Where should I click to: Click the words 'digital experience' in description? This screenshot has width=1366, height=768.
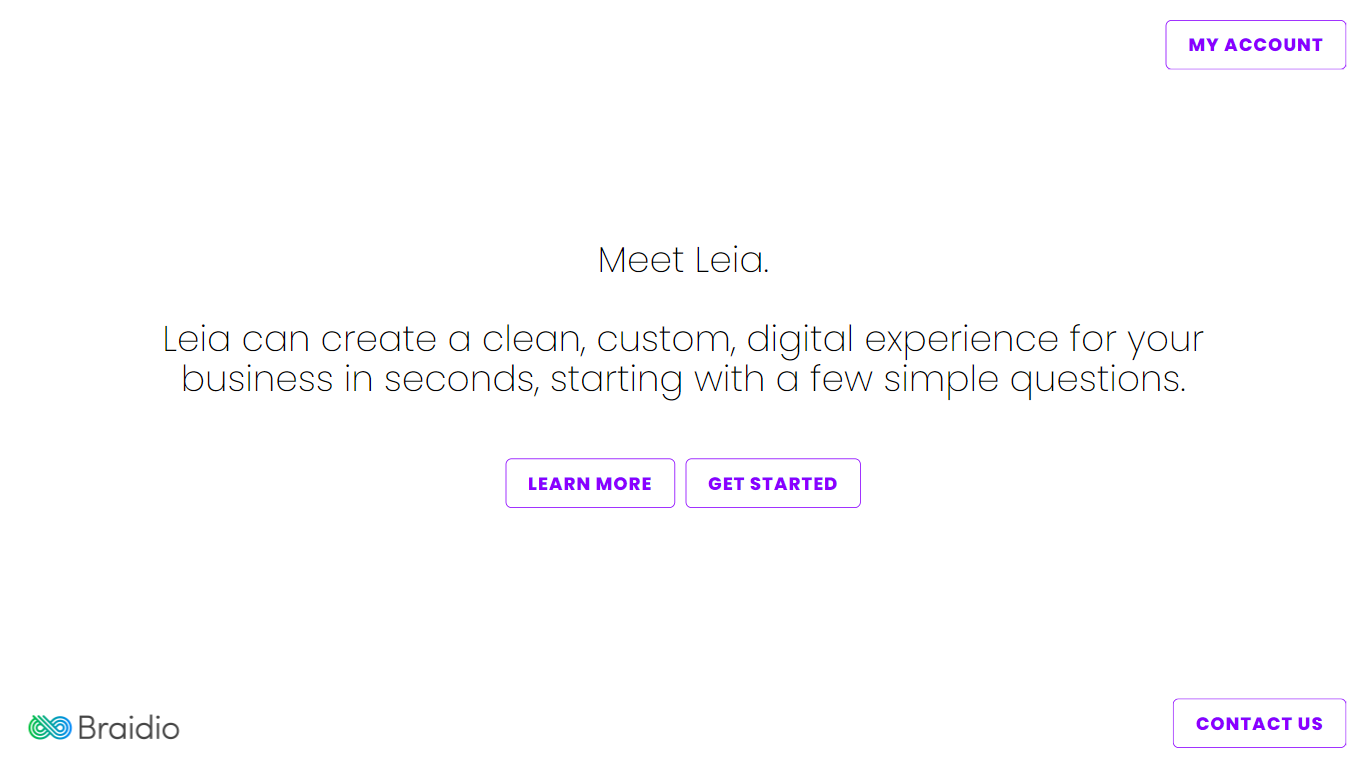[903, 340]
